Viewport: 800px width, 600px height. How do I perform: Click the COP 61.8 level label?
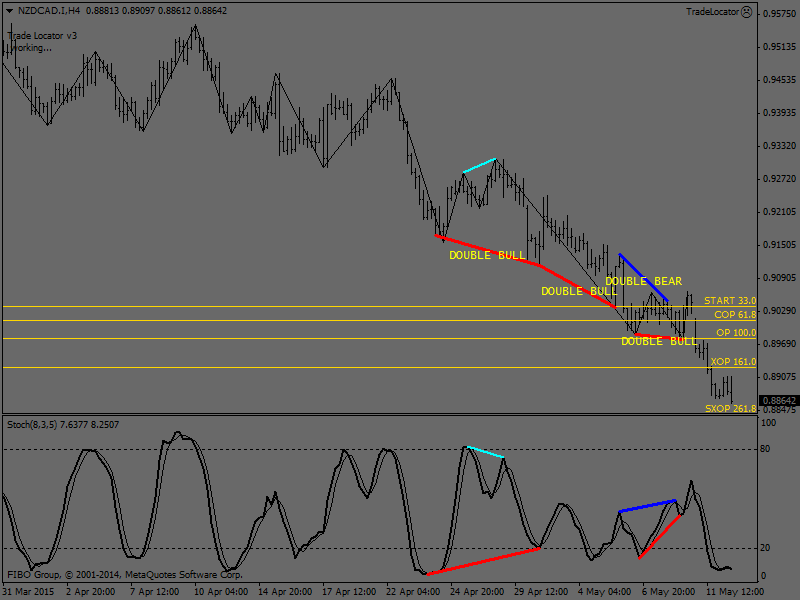click(734, 315)
